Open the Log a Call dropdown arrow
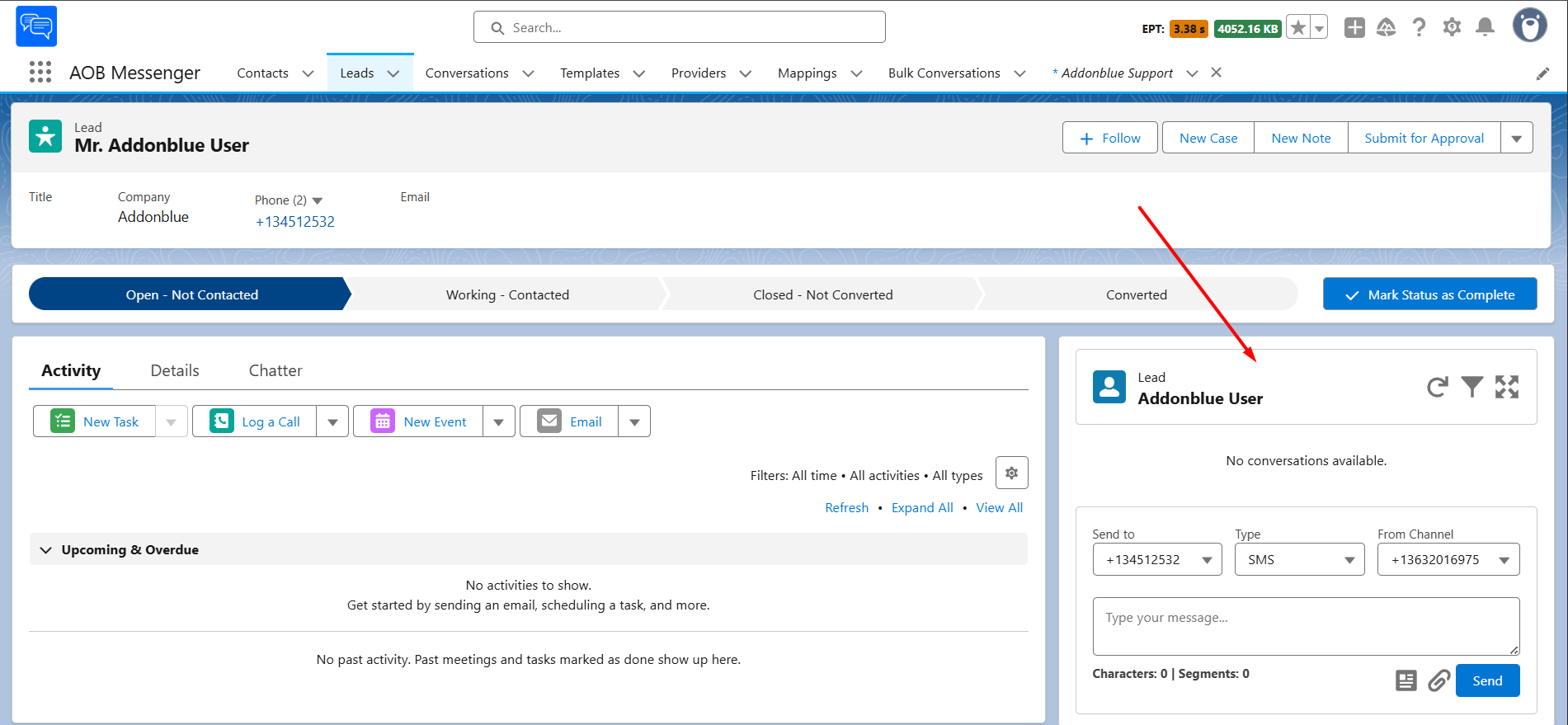1568x725 pixels. tap(332, 421)
